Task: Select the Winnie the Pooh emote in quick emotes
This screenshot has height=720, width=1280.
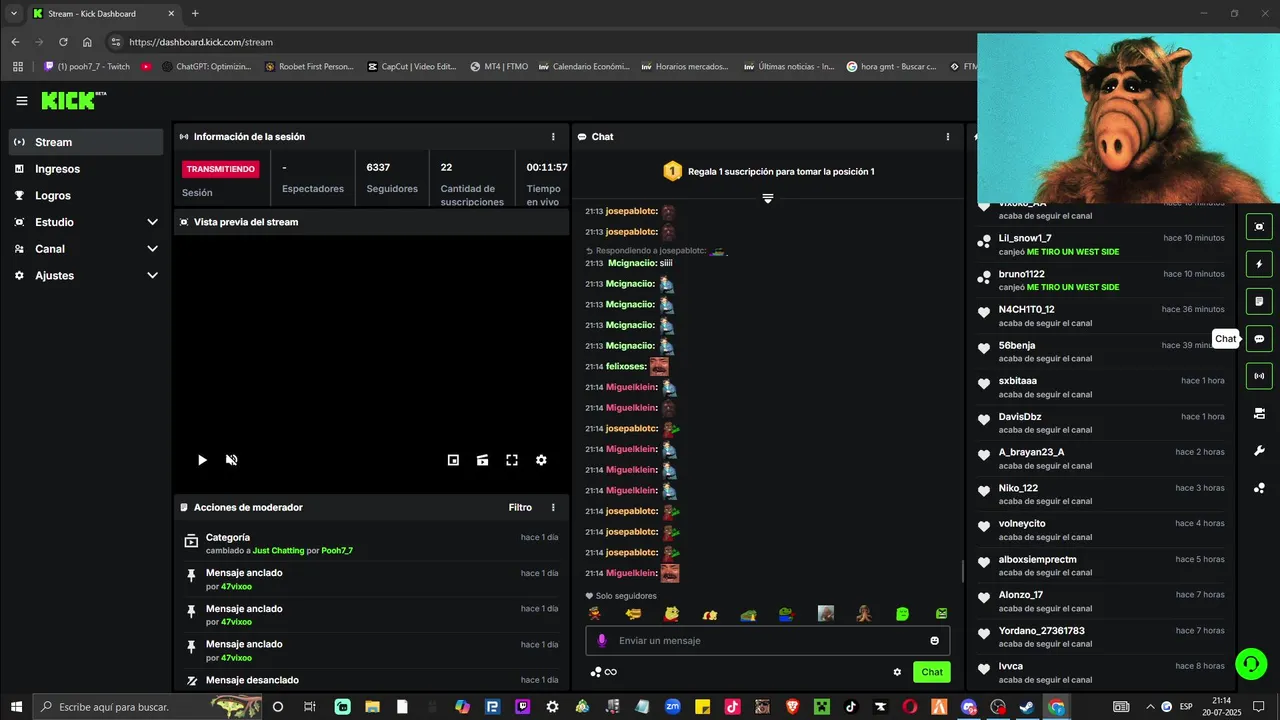Action: click(x=672, y=614)
